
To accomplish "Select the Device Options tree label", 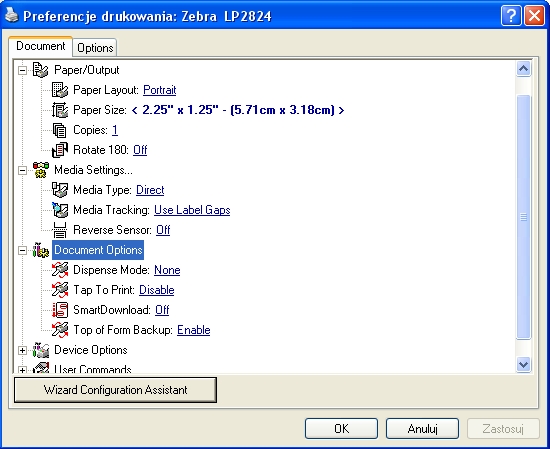I will 91,350.
